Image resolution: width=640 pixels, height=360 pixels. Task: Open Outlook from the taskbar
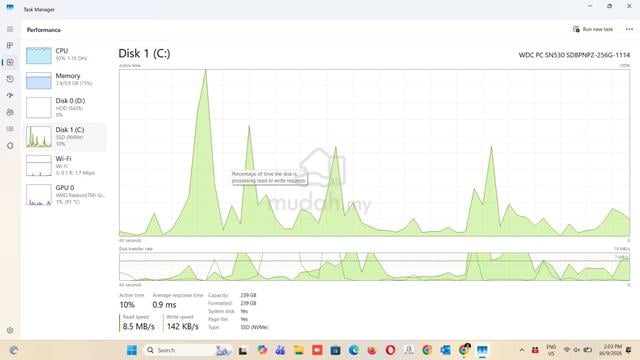click(445, 350)
